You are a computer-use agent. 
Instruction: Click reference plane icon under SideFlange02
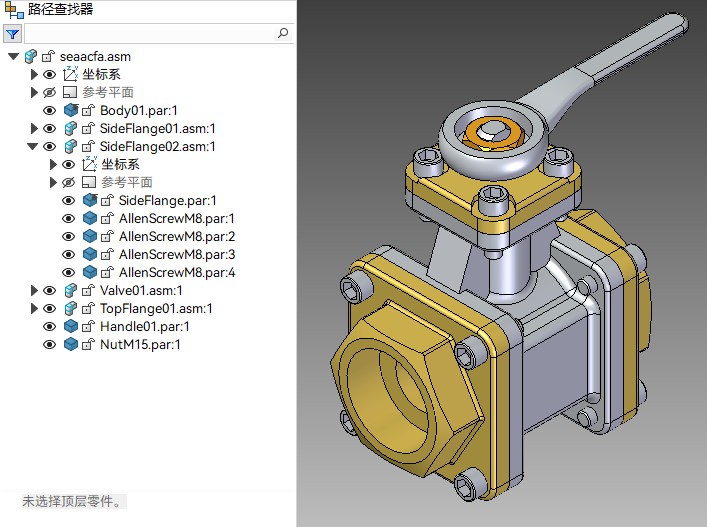click(89, 183)
